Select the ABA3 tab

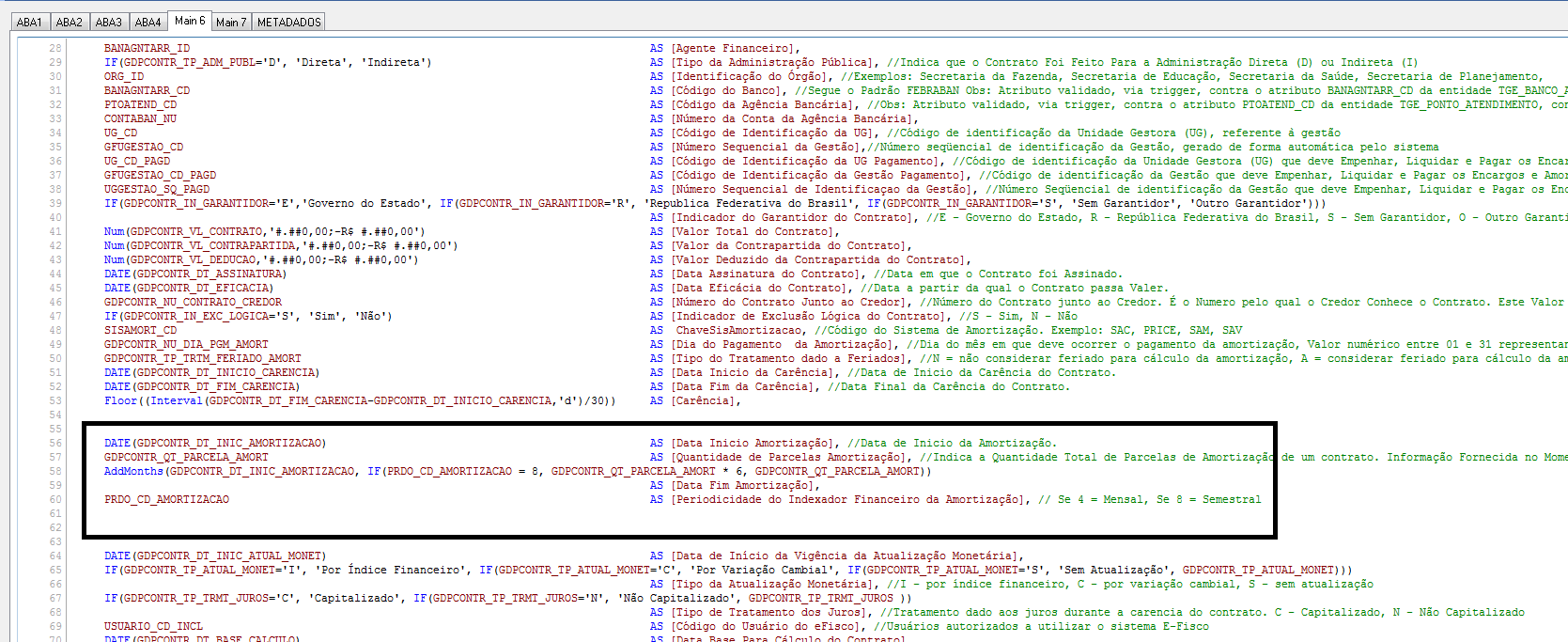coord(109,22)
